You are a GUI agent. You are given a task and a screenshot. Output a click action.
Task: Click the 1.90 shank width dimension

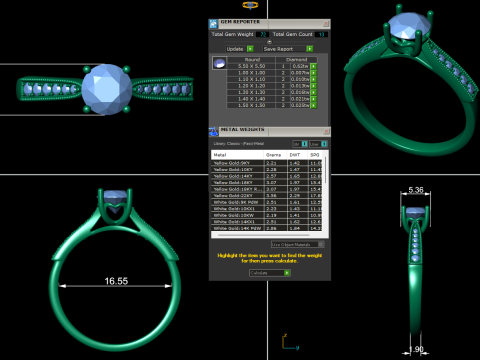(x=416, y=349)
